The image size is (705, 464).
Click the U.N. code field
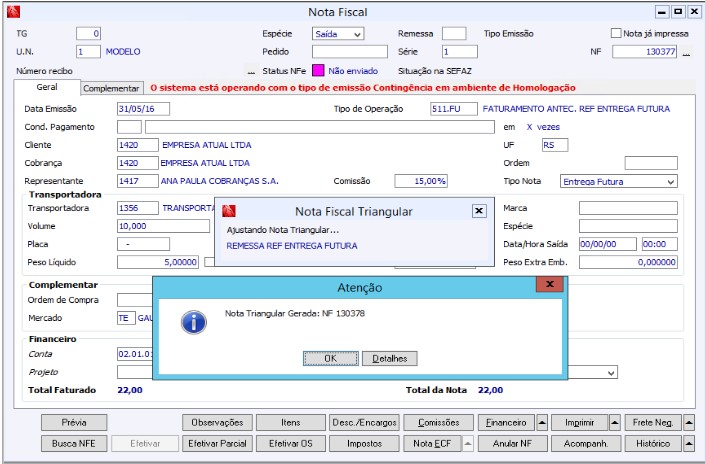click(89, 52)
